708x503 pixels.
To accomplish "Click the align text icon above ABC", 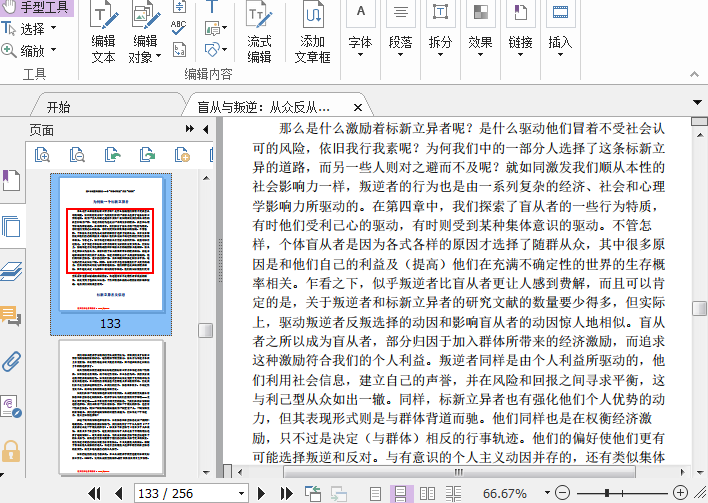I will click(179, 7).
